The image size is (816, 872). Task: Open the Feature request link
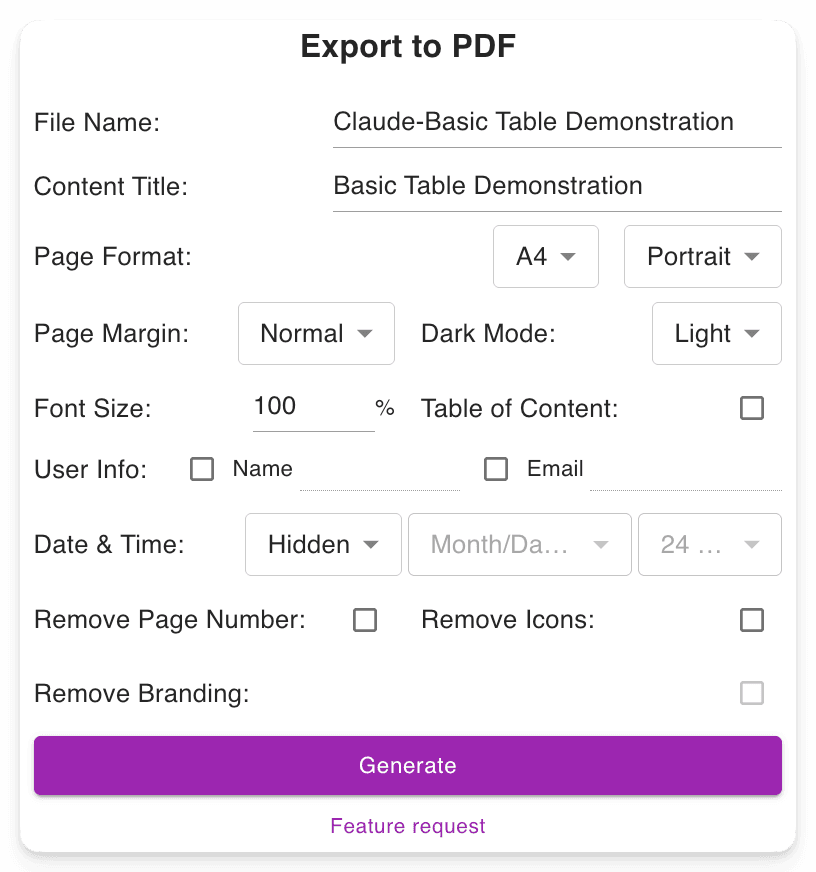[407, 826]
